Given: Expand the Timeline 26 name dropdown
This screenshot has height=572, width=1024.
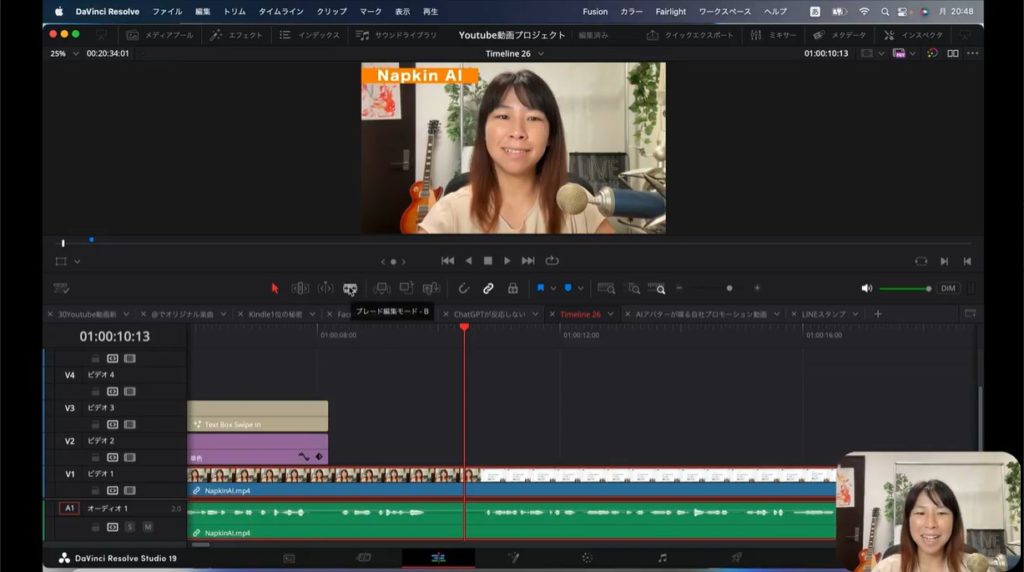Looking at the screenshot, I should (541, 53).
